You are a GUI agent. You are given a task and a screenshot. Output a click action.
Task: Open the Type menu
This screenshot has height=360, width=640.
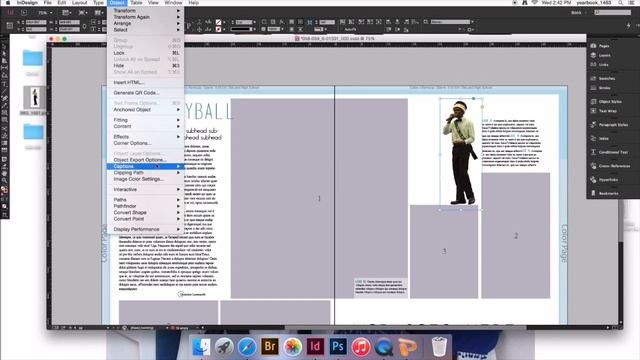click(x=98, y=2)
